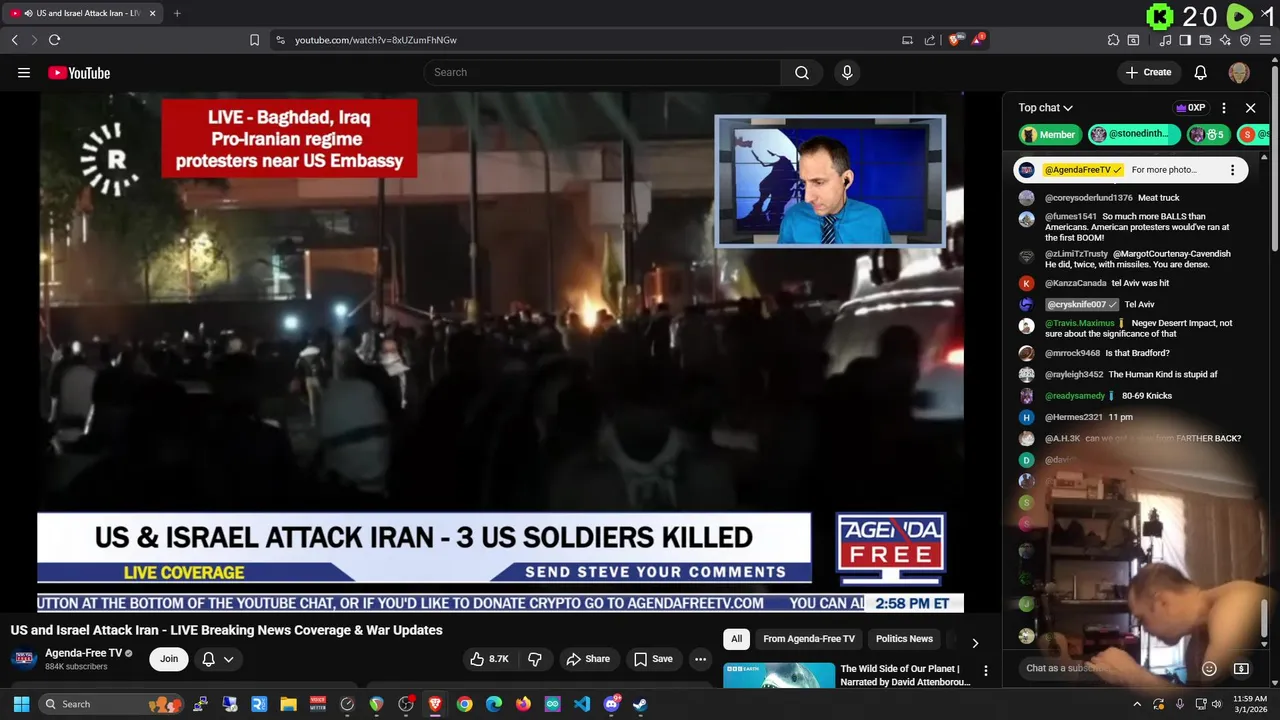
Task: Open pinned @AgendaFreeTV message
Action: 1131,170
